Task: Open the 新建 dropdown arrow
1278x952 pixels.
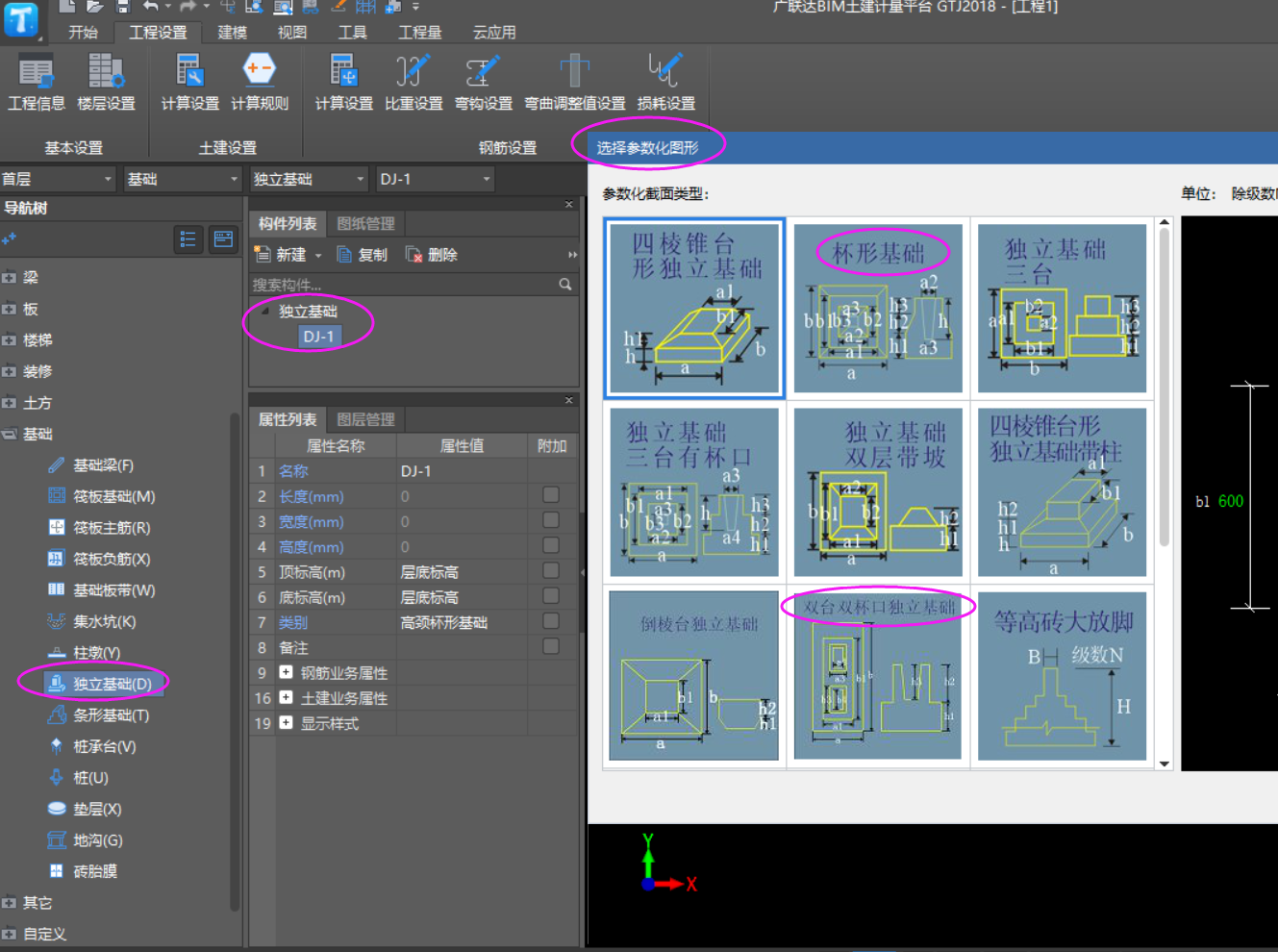Action: tap(318, 256)
